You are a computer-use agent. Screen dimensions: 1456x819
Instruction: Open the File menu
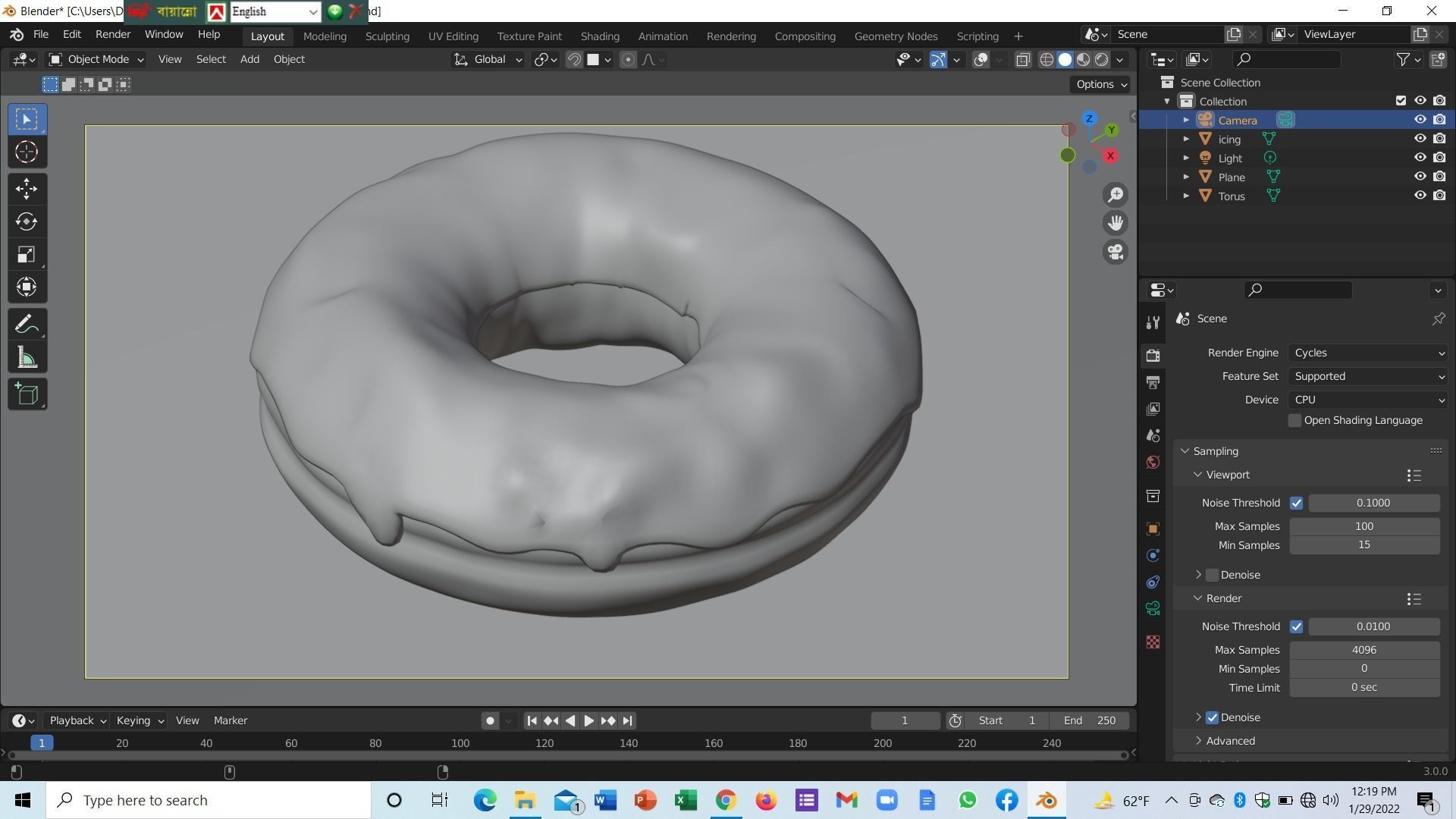tap(41, 34)
